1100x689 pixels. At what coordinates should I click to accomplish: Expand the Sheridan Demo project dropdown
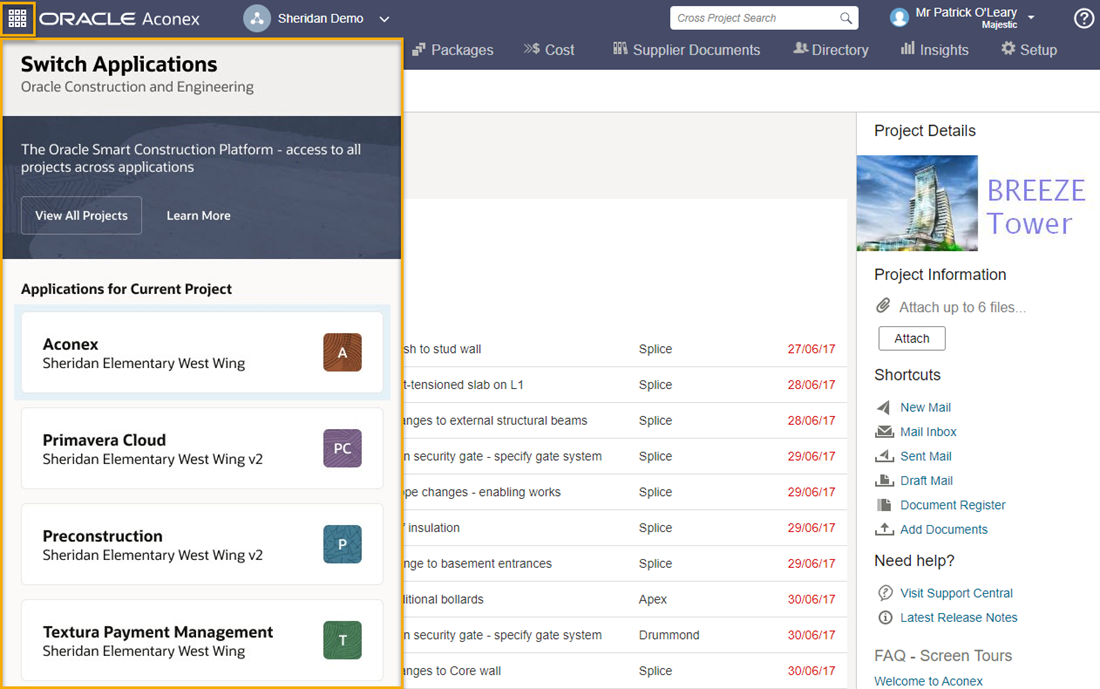coord(384,19)
